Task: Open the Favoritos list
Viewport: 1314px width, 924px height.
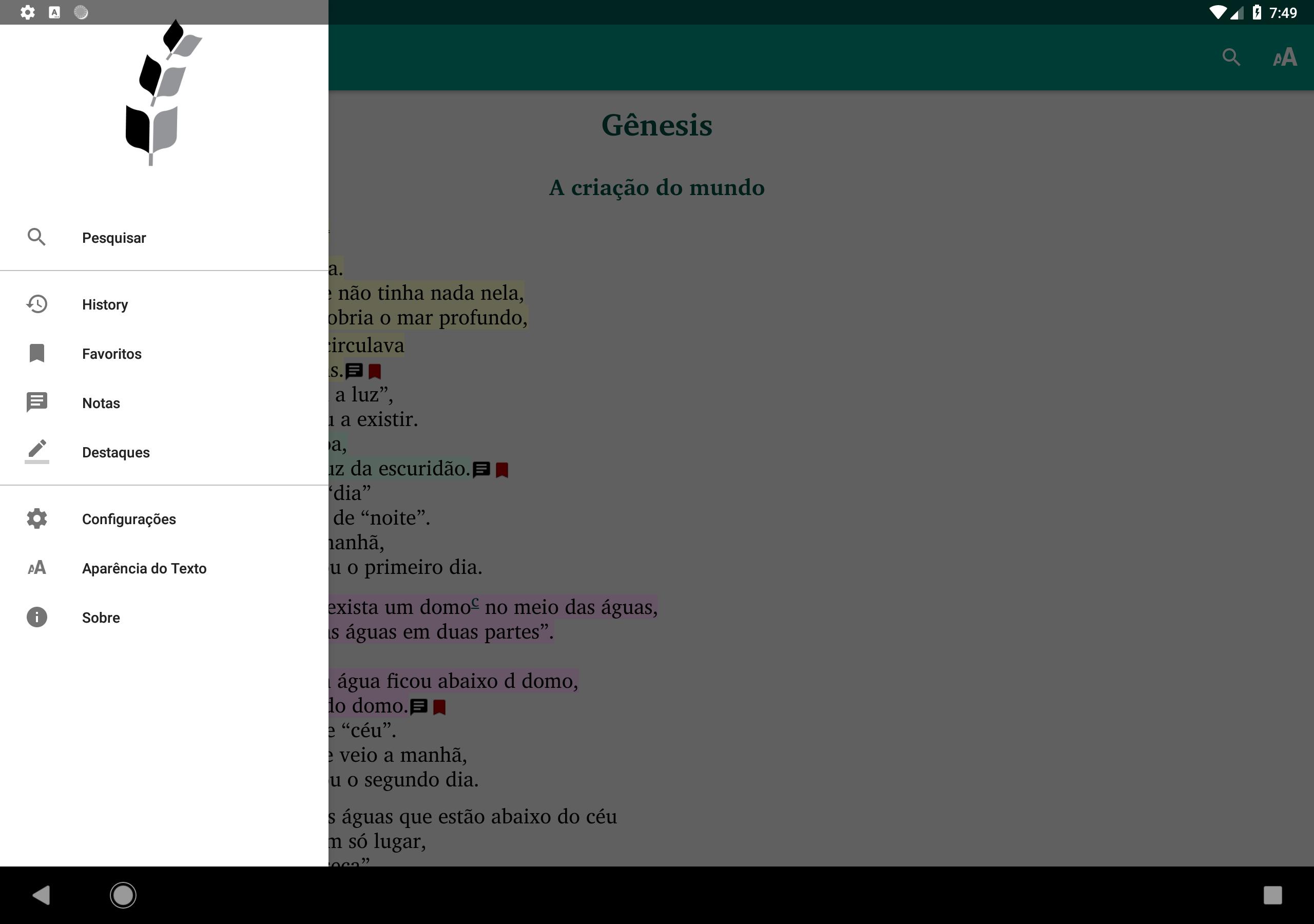Action: click(x=164, y=354)
